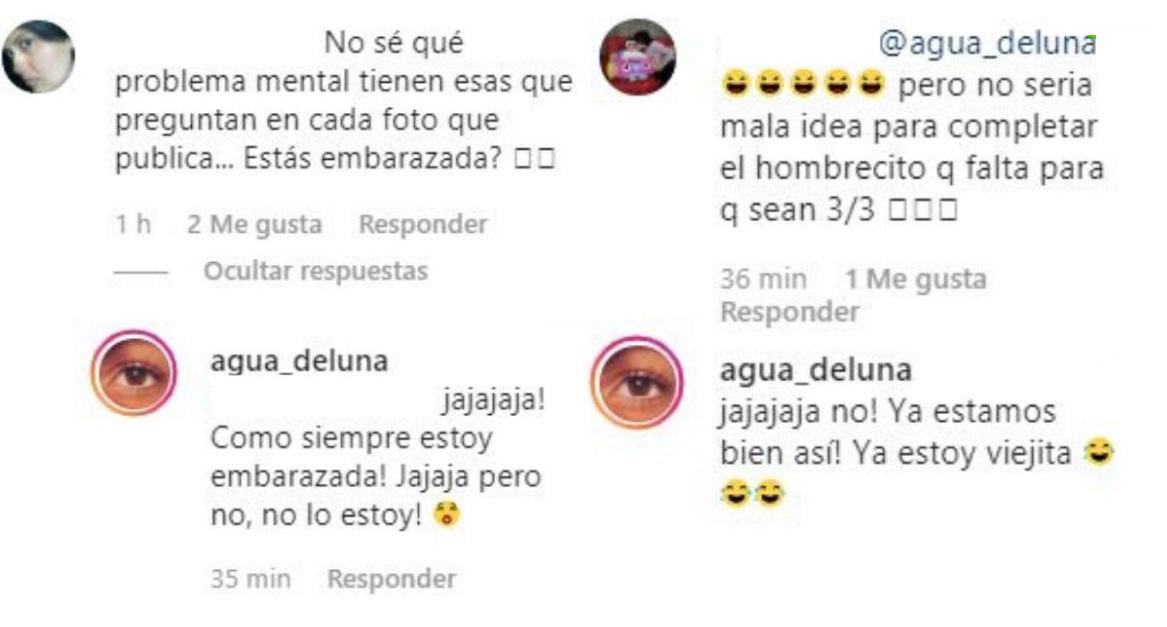Open agua_deluna's eye avatar, right reply

(637, 382)
